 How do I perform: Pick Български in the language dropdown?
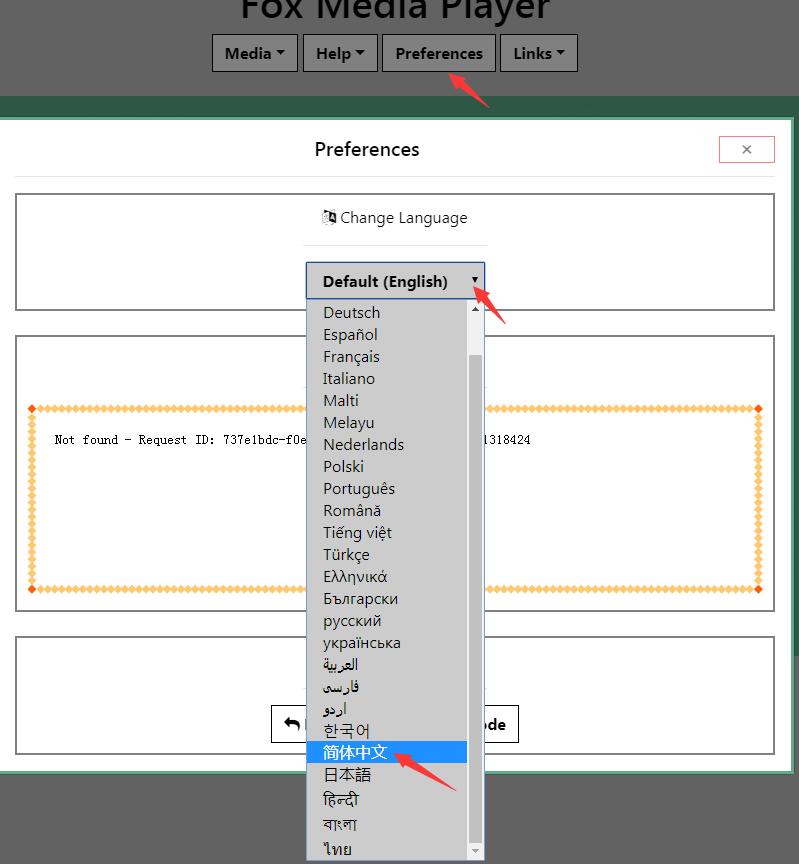click(x=386, y=599)
